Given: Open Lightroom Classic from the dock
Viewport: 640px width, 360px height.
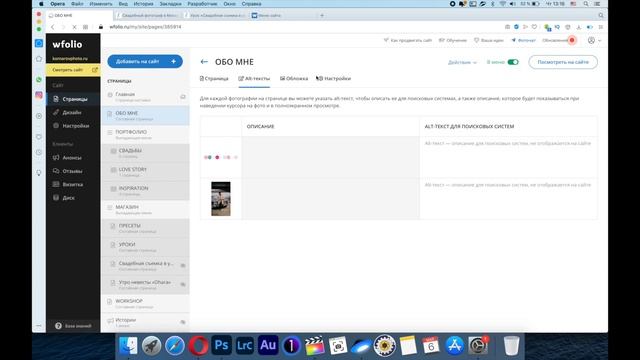Looking at the screenshot, I should click(244, 345).
